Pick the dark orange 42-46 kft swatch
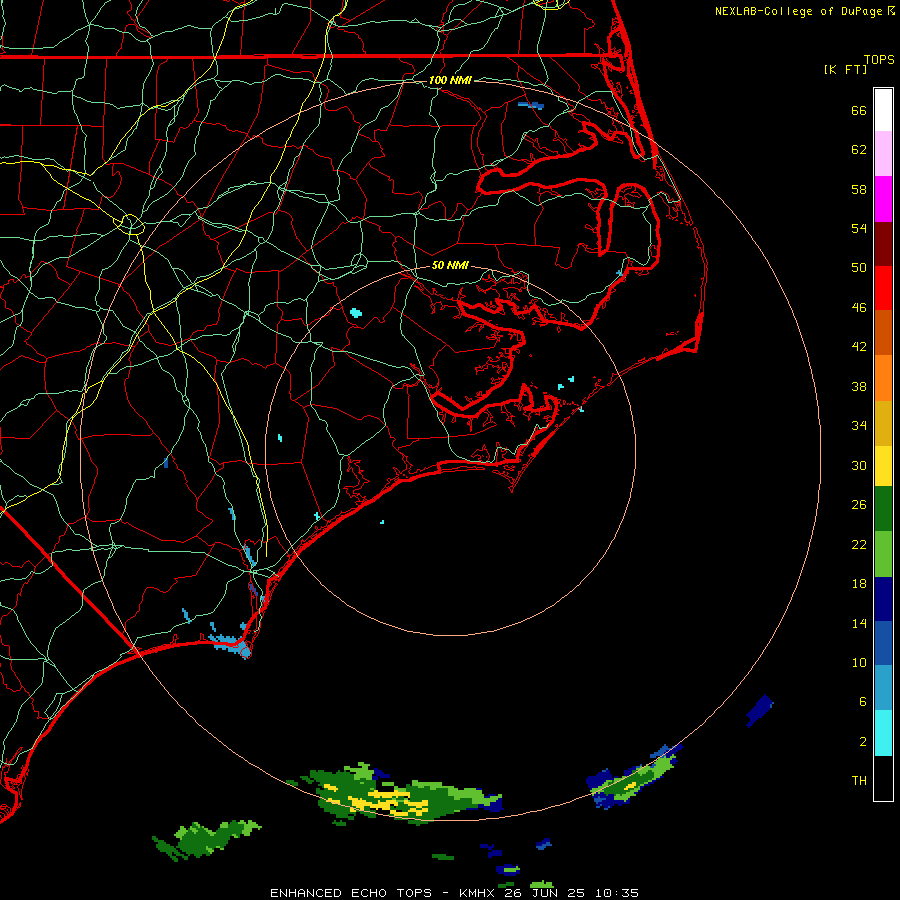This screenshot has width=900, height=900. click(883, 332)
